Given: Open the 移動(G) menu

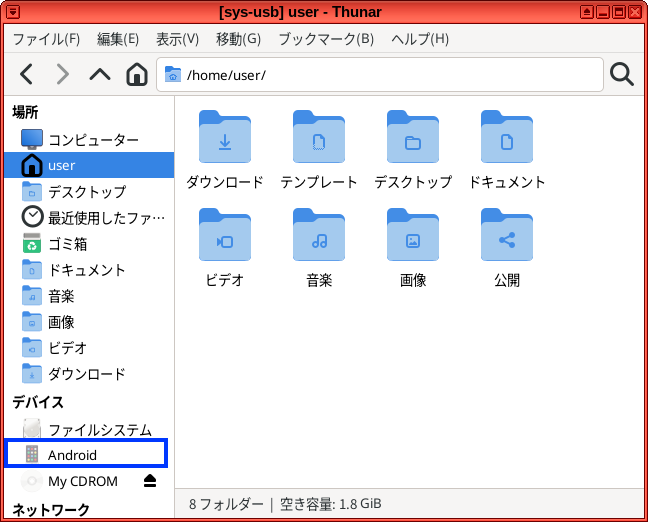Looking at the screenshot, I should (x=238, y=39).
